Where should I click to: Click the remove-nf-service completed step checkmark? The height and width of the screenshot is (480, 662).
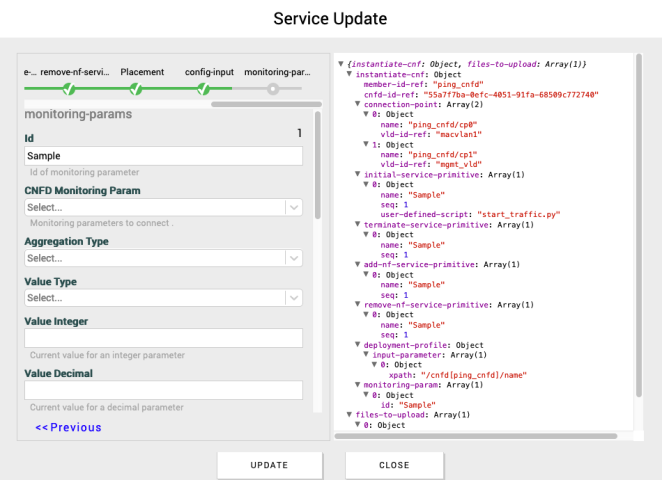68,89
